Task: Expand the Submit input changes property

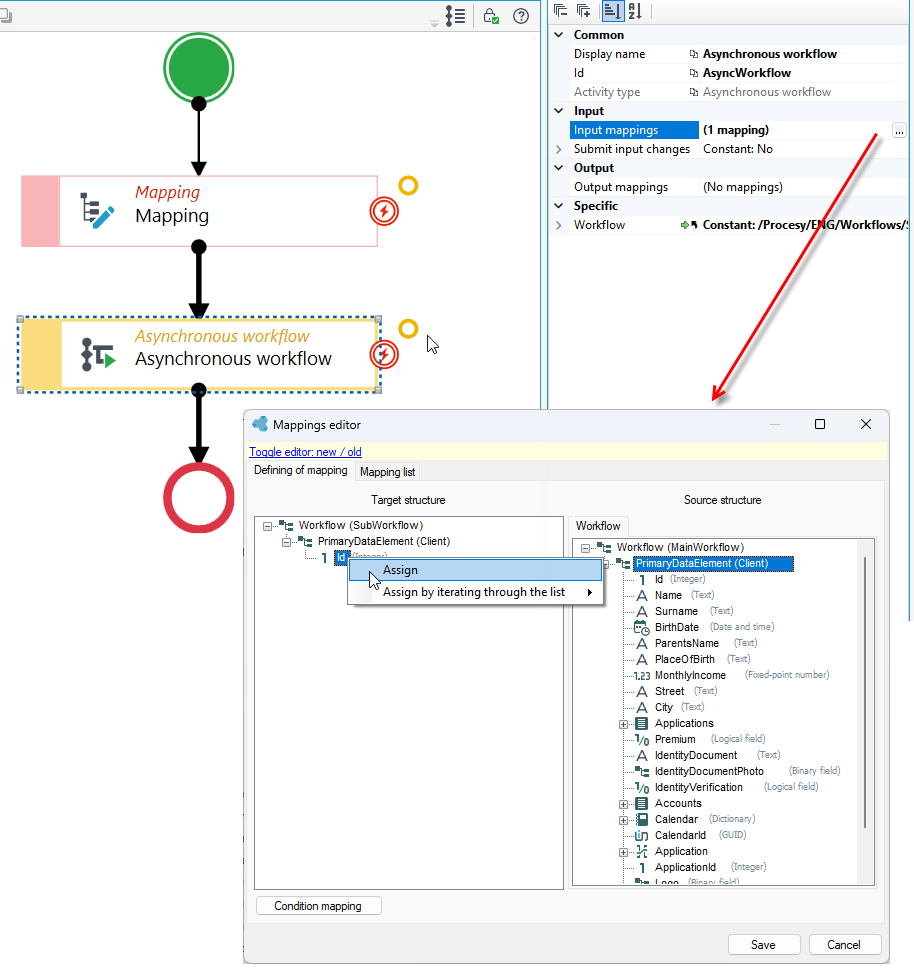Action: point(559,149)
